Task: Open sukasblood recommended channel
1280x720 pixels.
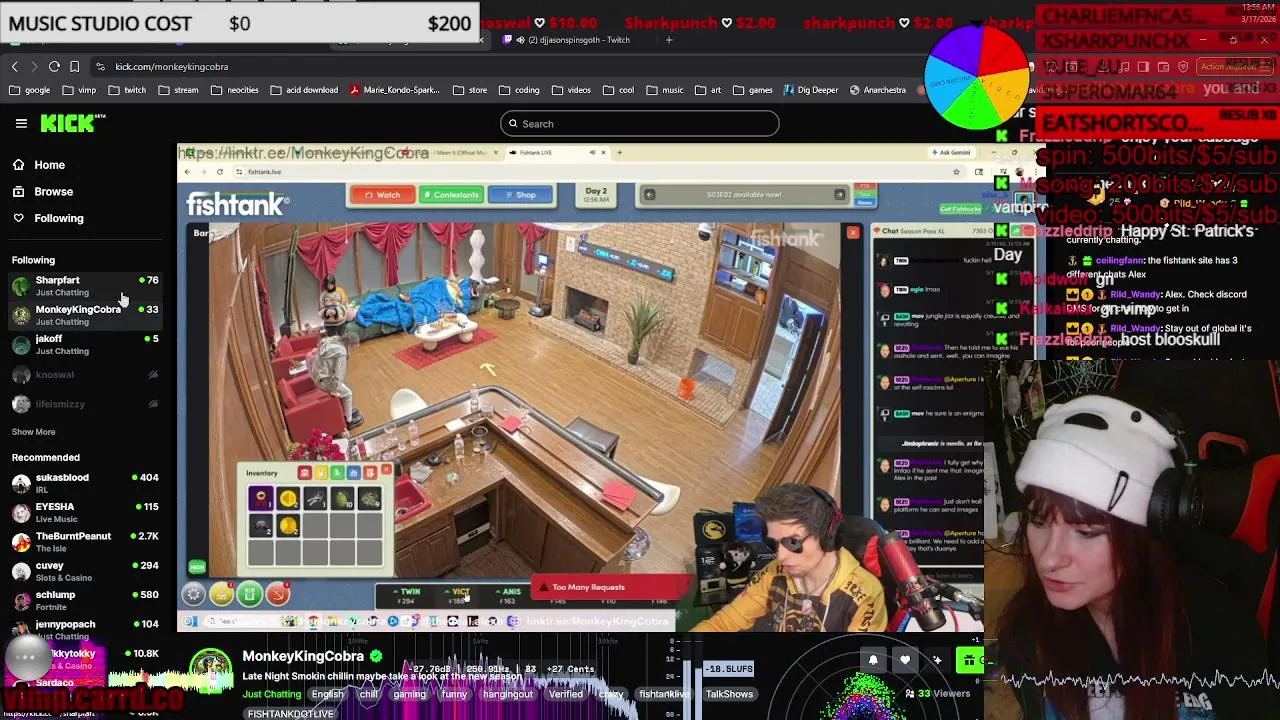Action: click(x=85, y=483)
